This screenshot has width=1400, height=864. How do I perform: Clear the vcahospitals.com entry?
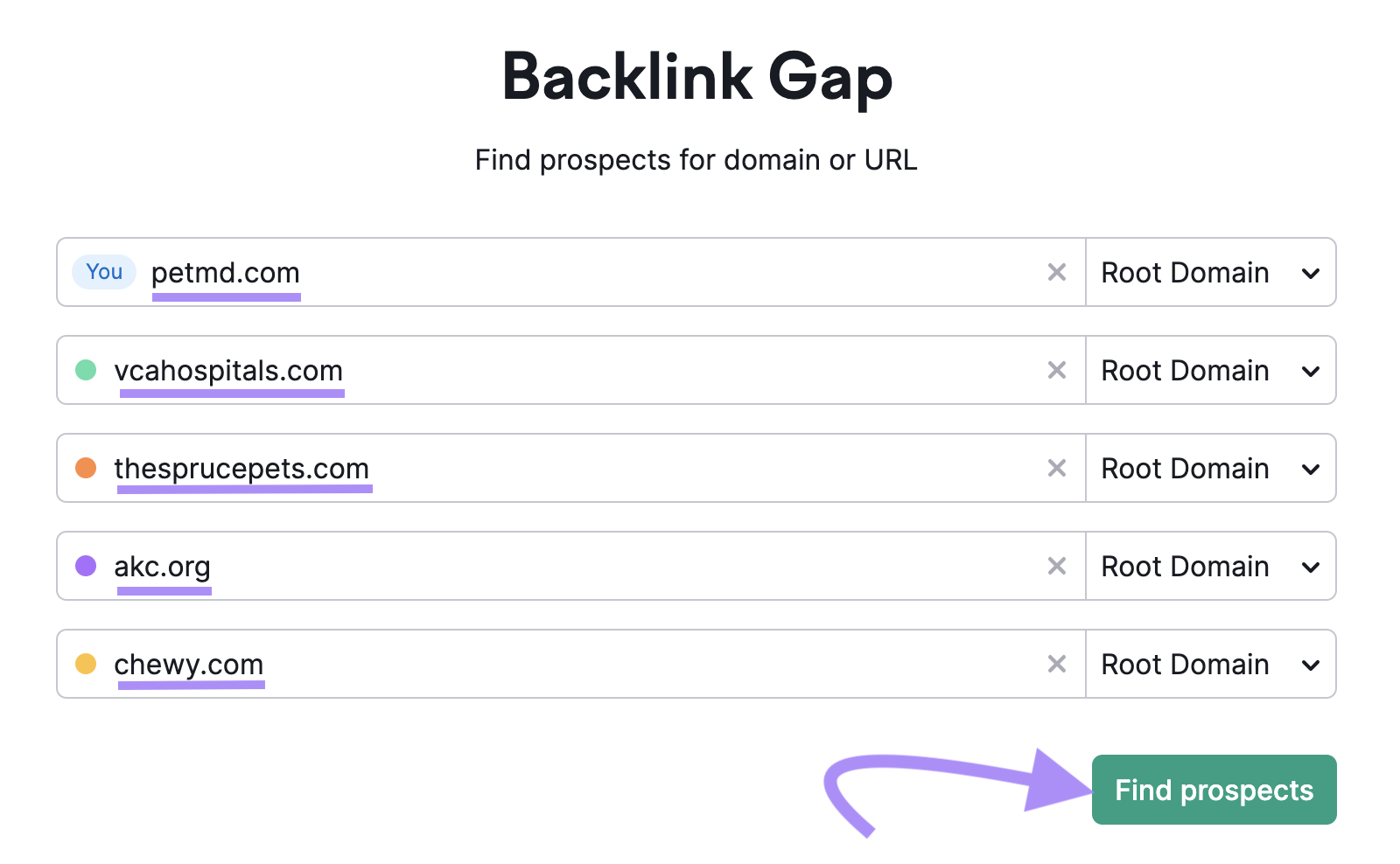point(1057,371)
